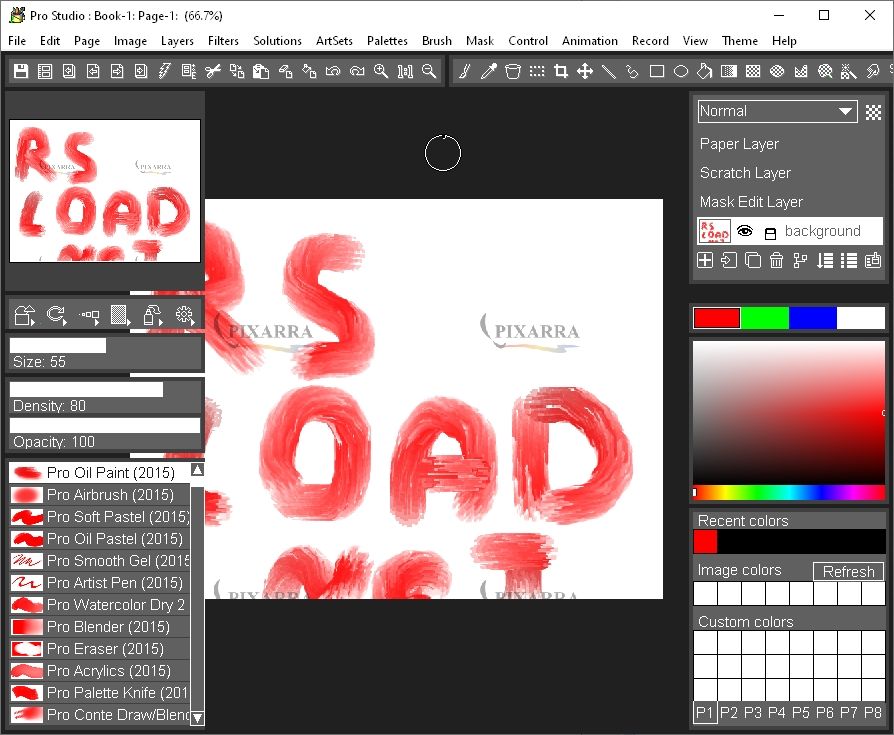Set zoom to 1:1 icon
This screenshot has height=735, width=894.
(x=405, y=71)
